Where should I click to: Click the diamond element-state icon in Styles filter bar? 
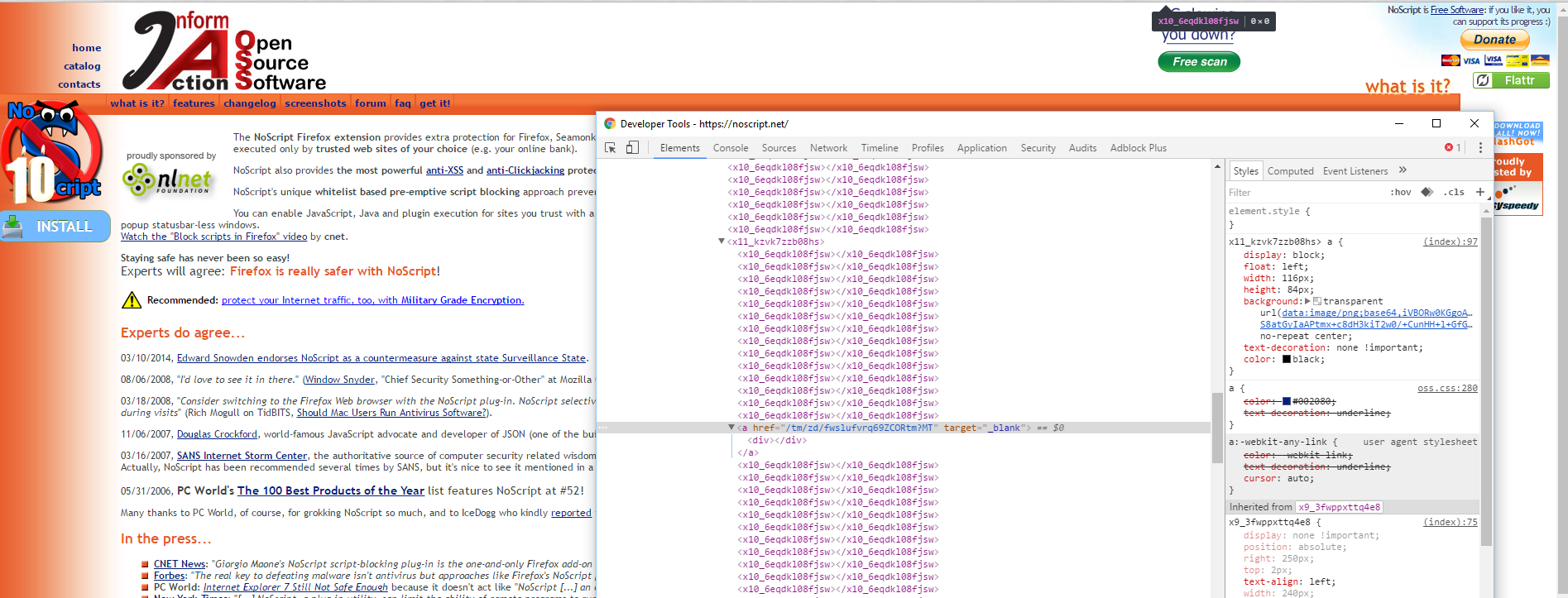pyautogui.click(x=1427, y=192)
